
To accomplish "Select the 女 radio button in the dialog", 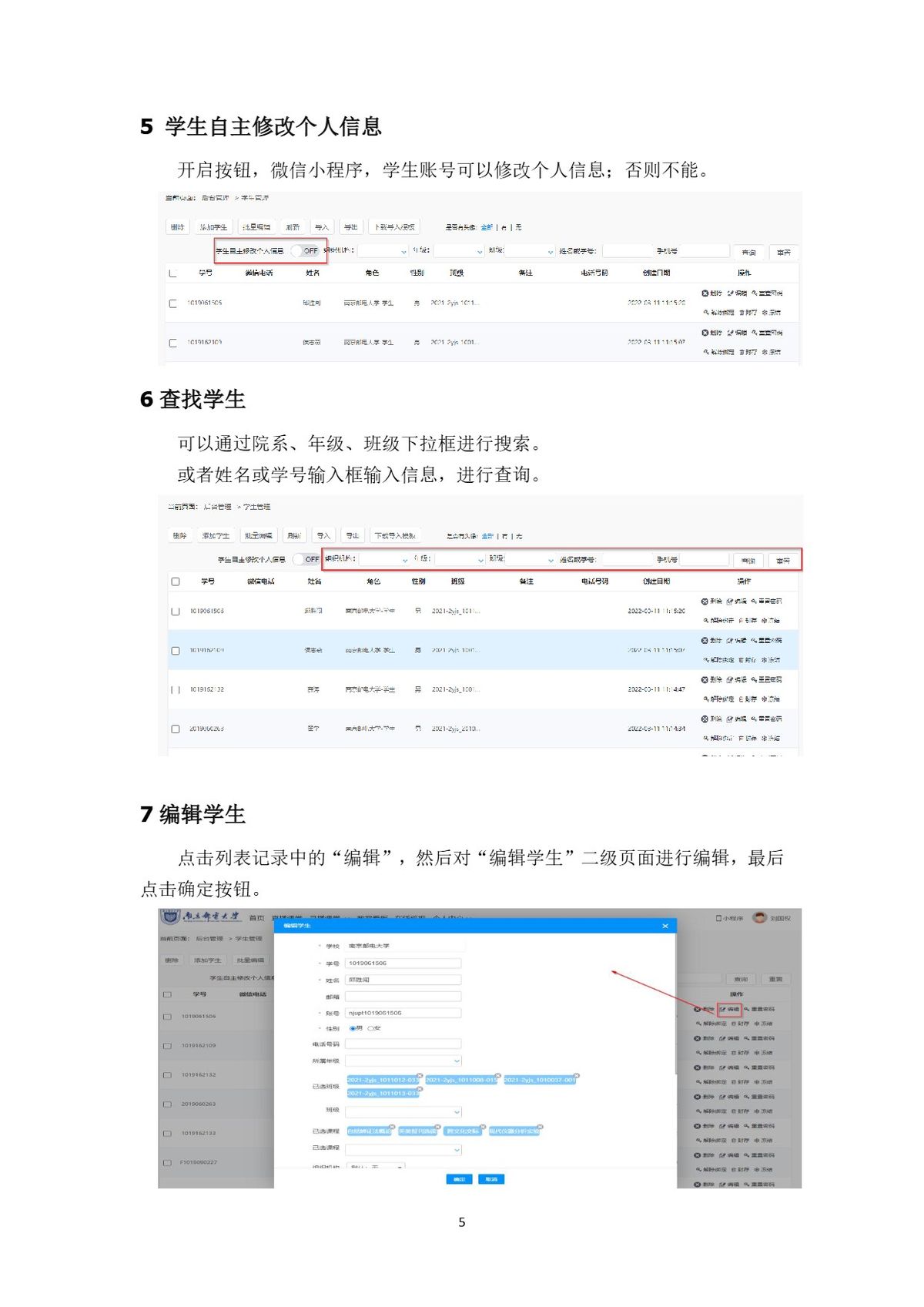I will click(371, 1028).
